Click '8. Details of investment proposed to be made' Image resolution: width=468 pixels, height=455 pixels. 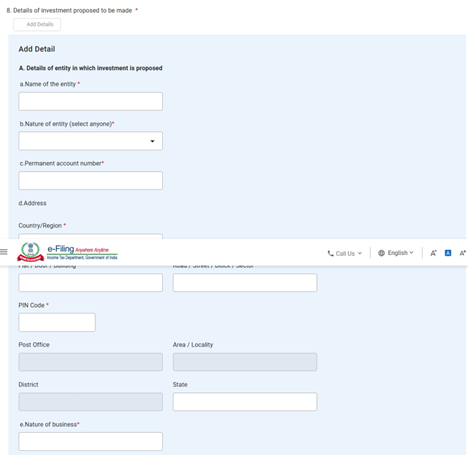click(x=69, y=10)
